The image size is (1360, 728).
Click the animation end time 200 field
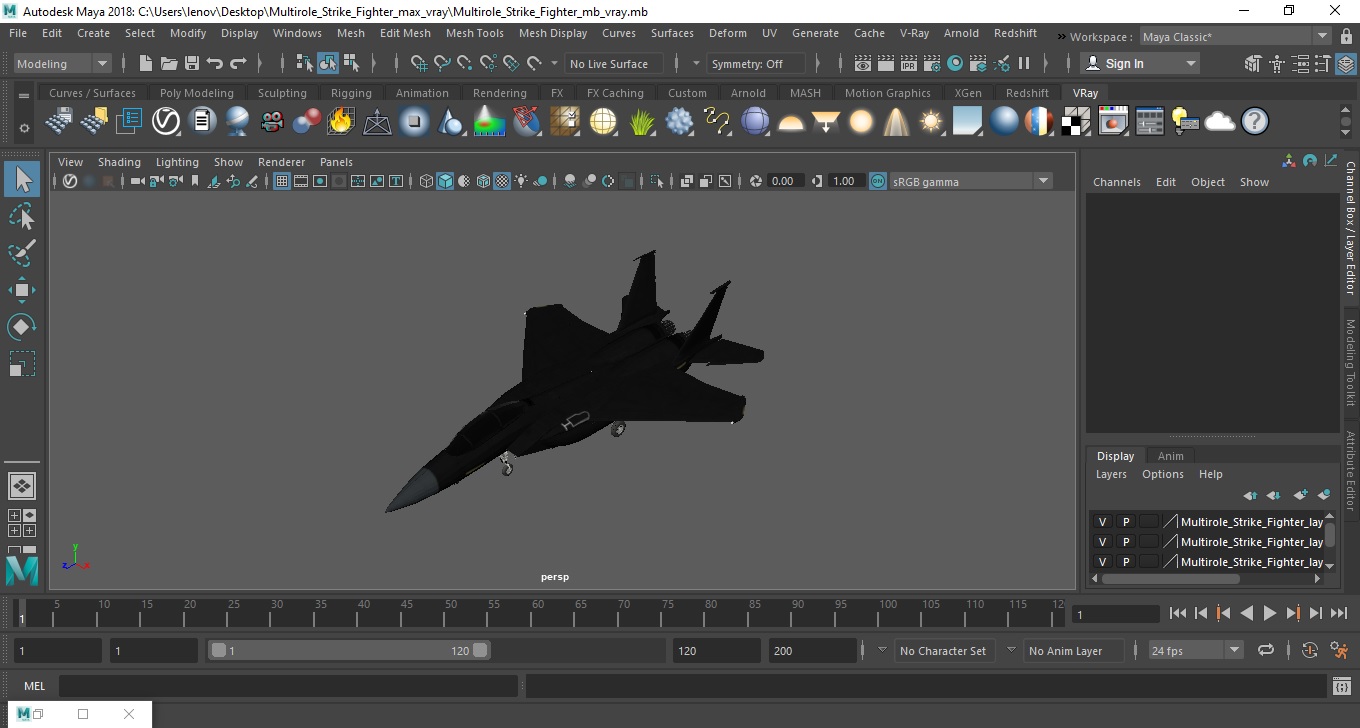pyautogui.click(x=813, y=650)
